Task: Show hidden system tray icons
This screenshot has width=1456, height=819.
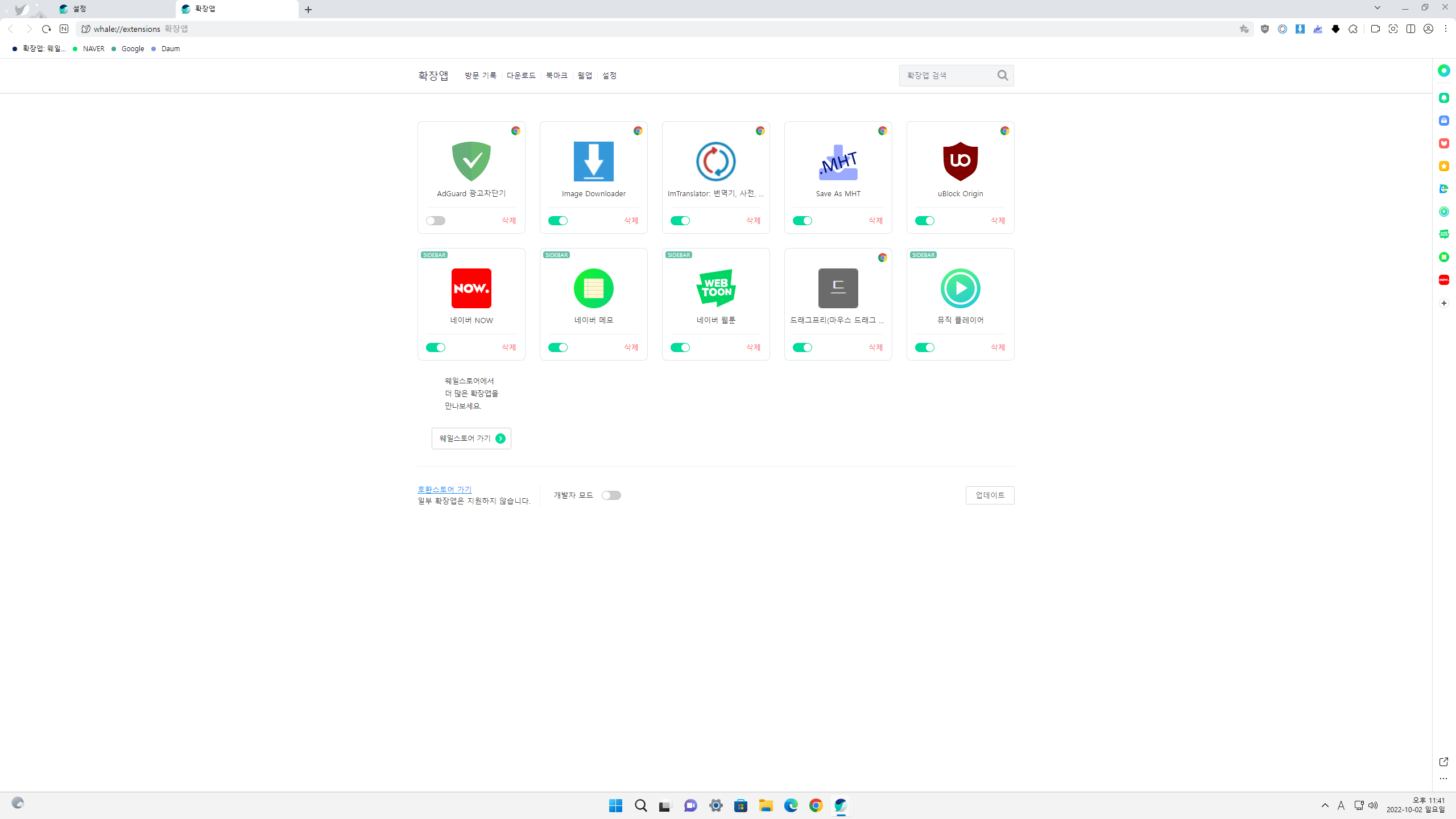Action: (x=1325, y=805)
